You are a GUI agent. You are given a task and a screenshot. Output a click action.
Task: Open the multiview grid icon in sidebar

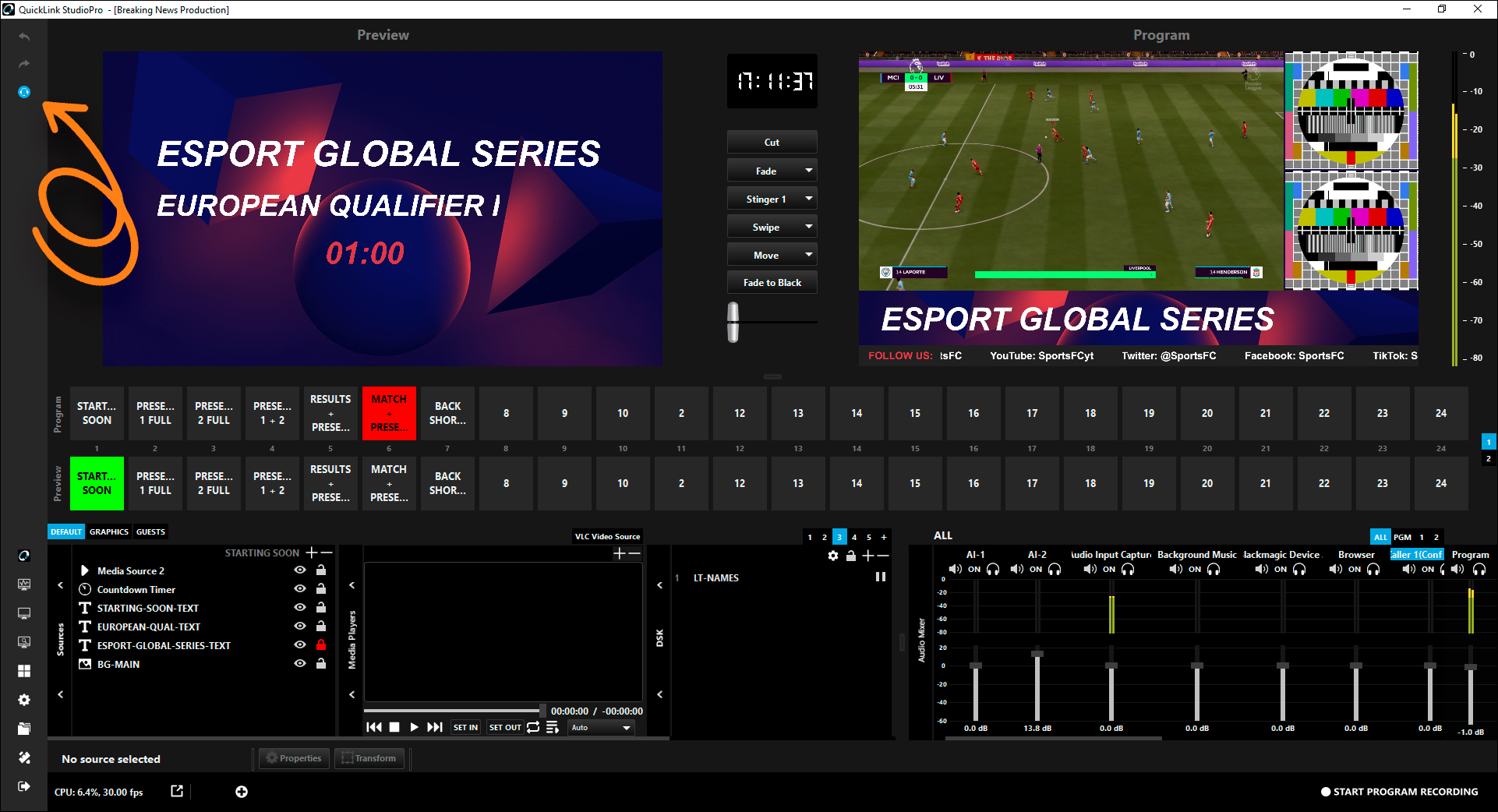pyautogui.click(x=24, y=671)
